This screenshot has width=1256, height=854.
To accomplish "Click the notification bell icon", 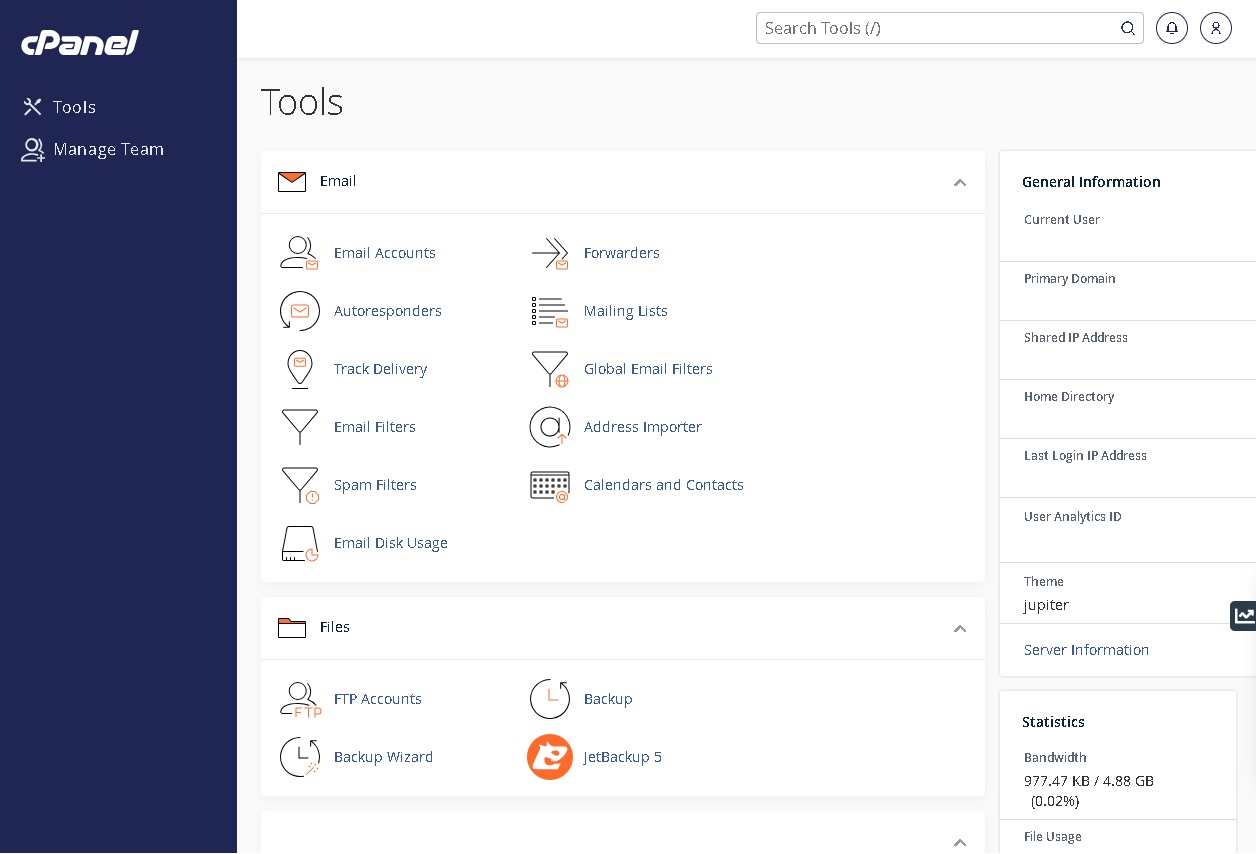I will point(1172,28).
